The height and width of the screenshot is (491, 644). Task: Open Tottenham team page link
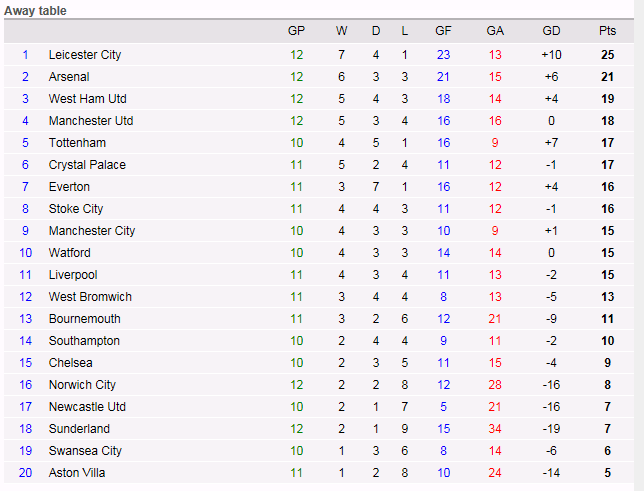77,143
